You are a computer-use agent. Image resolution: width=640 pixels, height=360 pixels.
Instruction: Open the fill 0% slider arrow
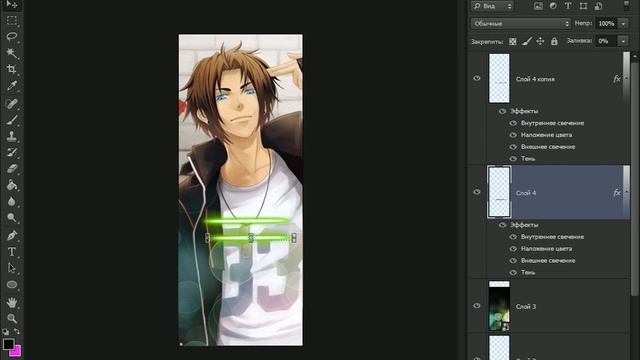click(623, 41)
